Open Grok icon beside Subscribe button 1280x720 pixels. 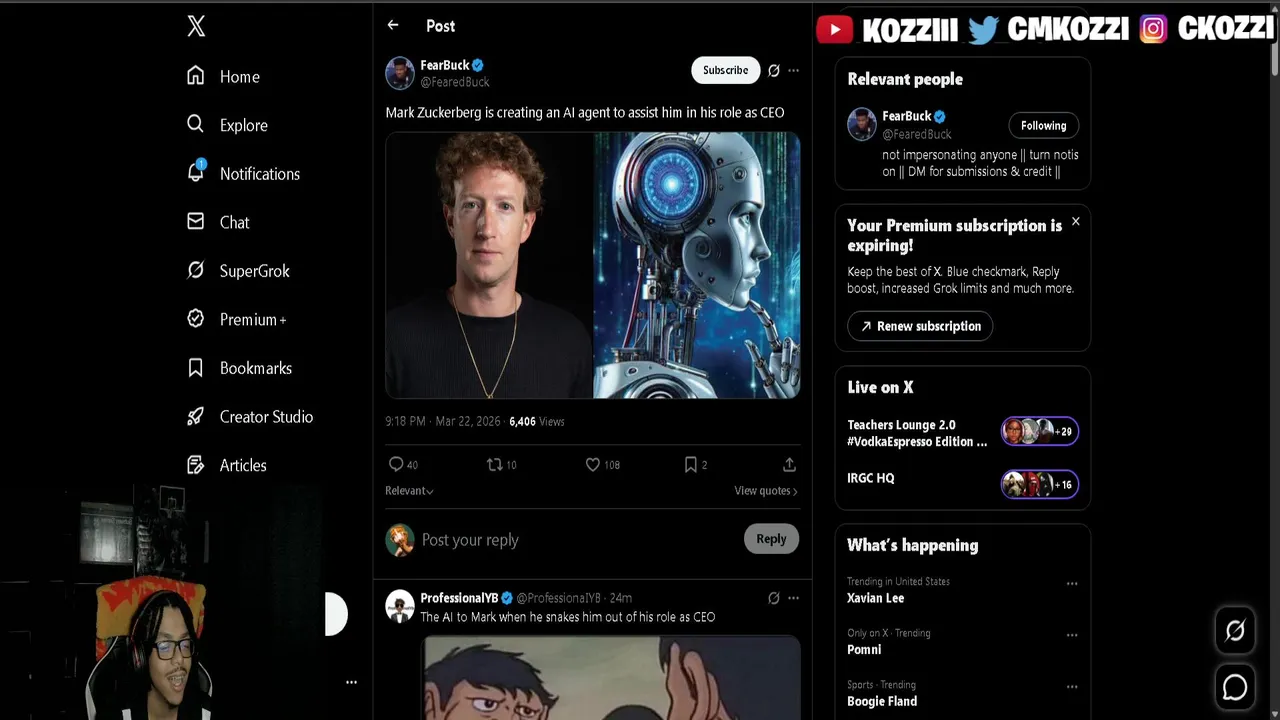[x=773, y=70]
